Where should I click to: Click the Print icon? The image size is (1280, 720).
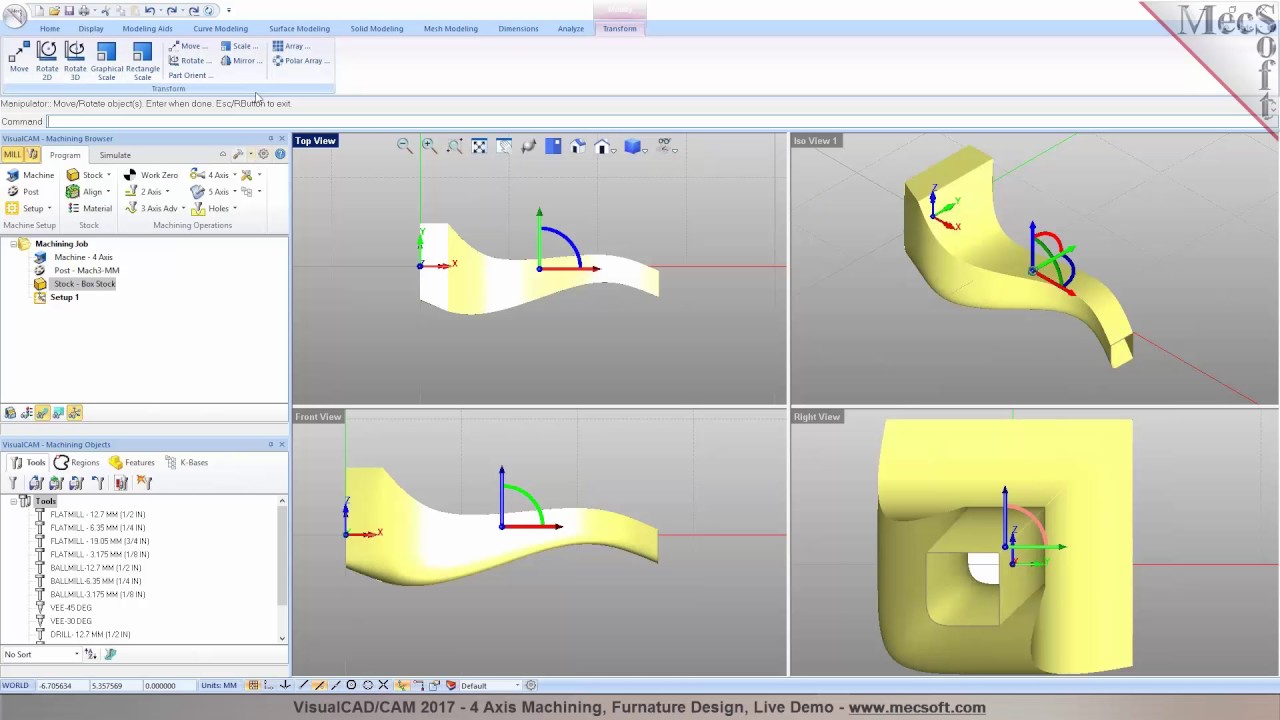click(x=84, y=11)
